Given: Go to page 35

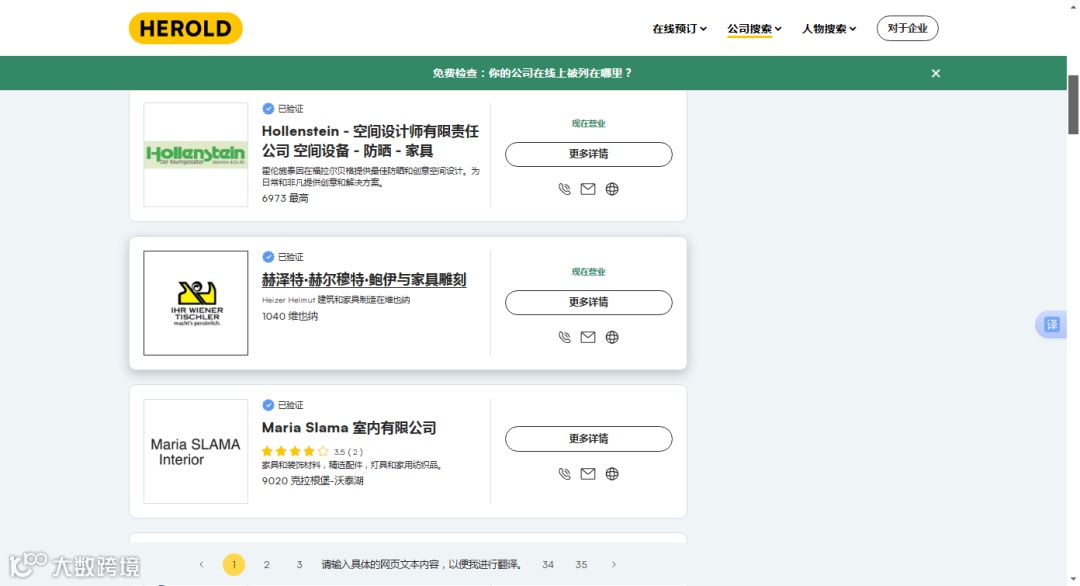Looking at the screenshot, I should point(581,565).
